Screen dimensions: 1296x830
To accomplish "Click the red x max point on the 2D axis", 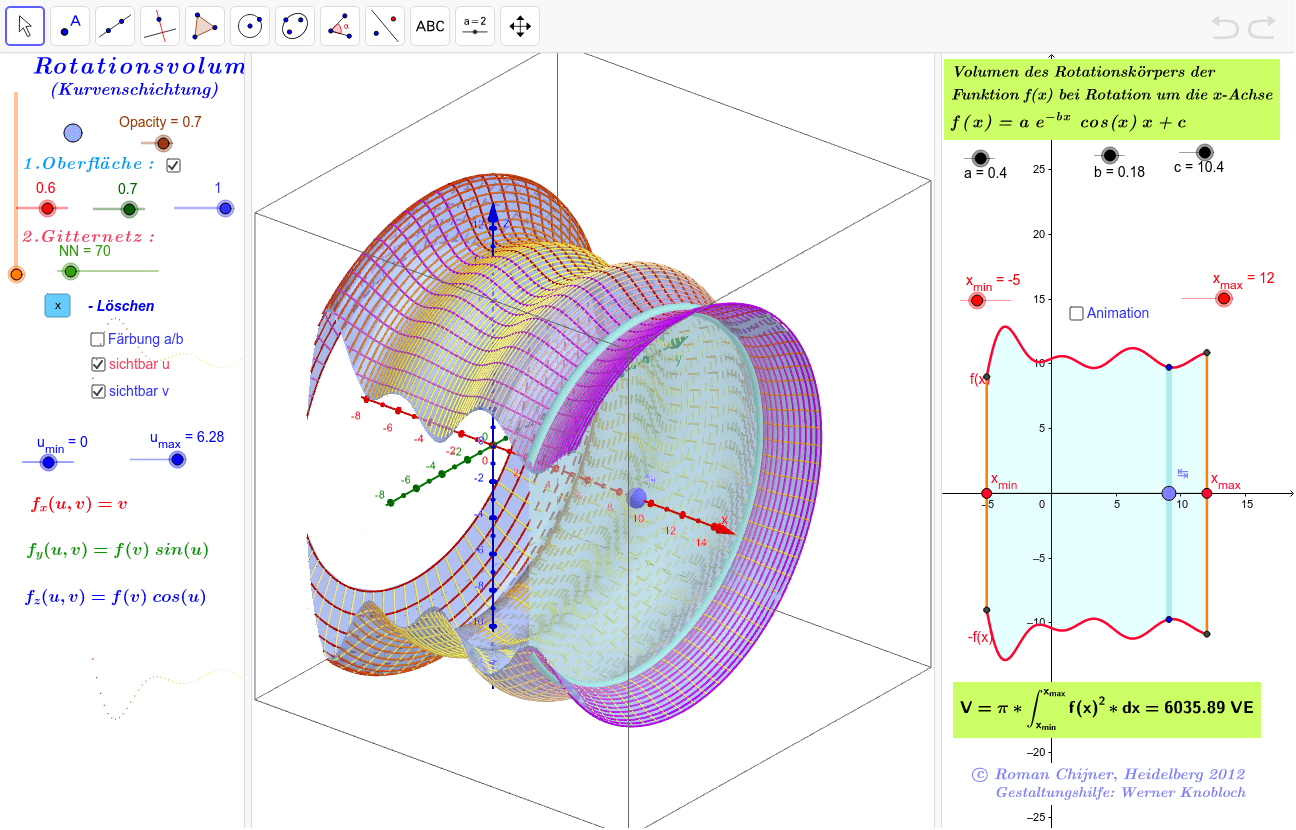I will 1207,493.
